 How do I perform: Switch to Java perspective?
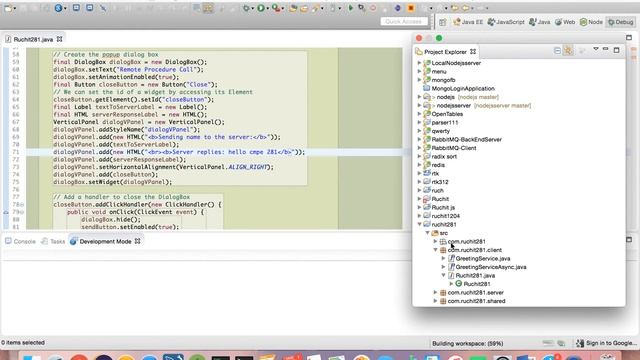pos(540,22)
